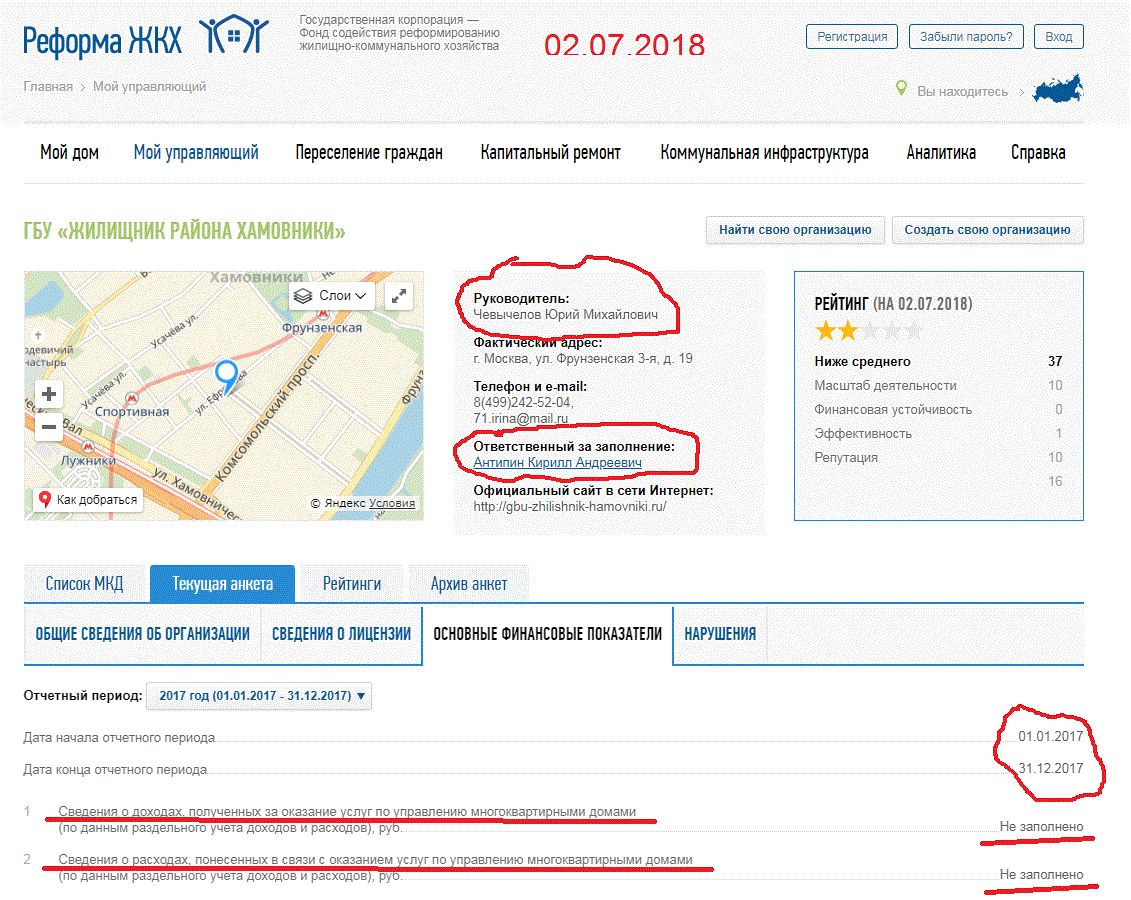Click the Спортивная metro icon on the map
The width and height of the screenshot is (1131, 900).
[x=132, y=398]
